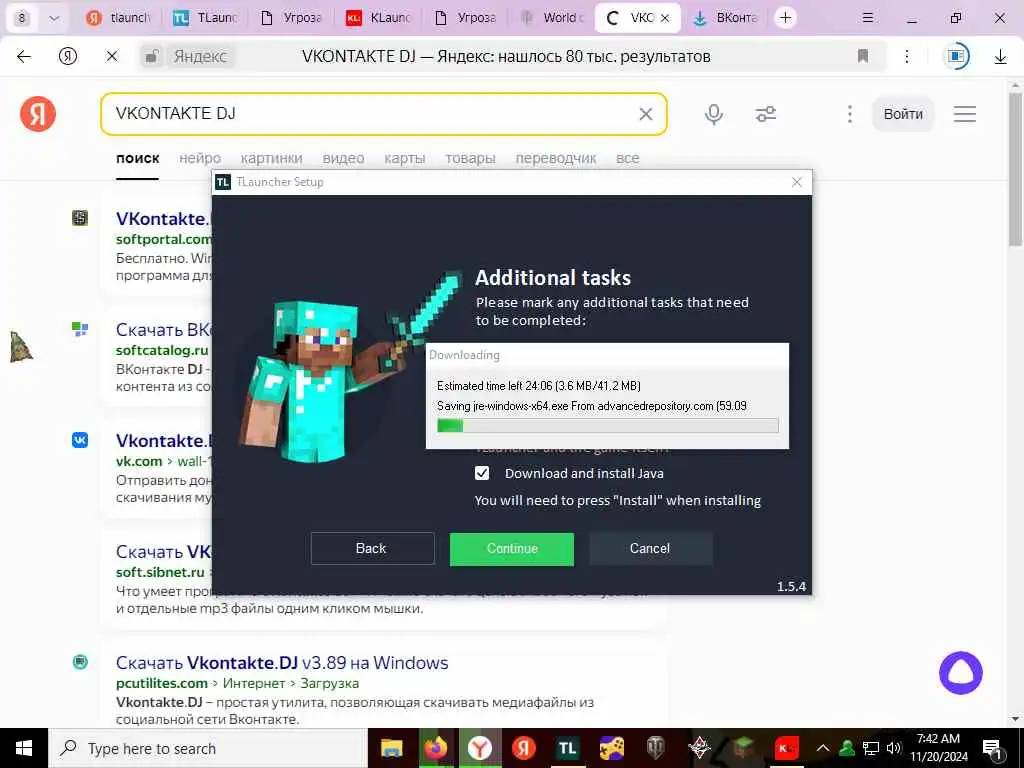Select the карты search tab

tap(405, 158)
